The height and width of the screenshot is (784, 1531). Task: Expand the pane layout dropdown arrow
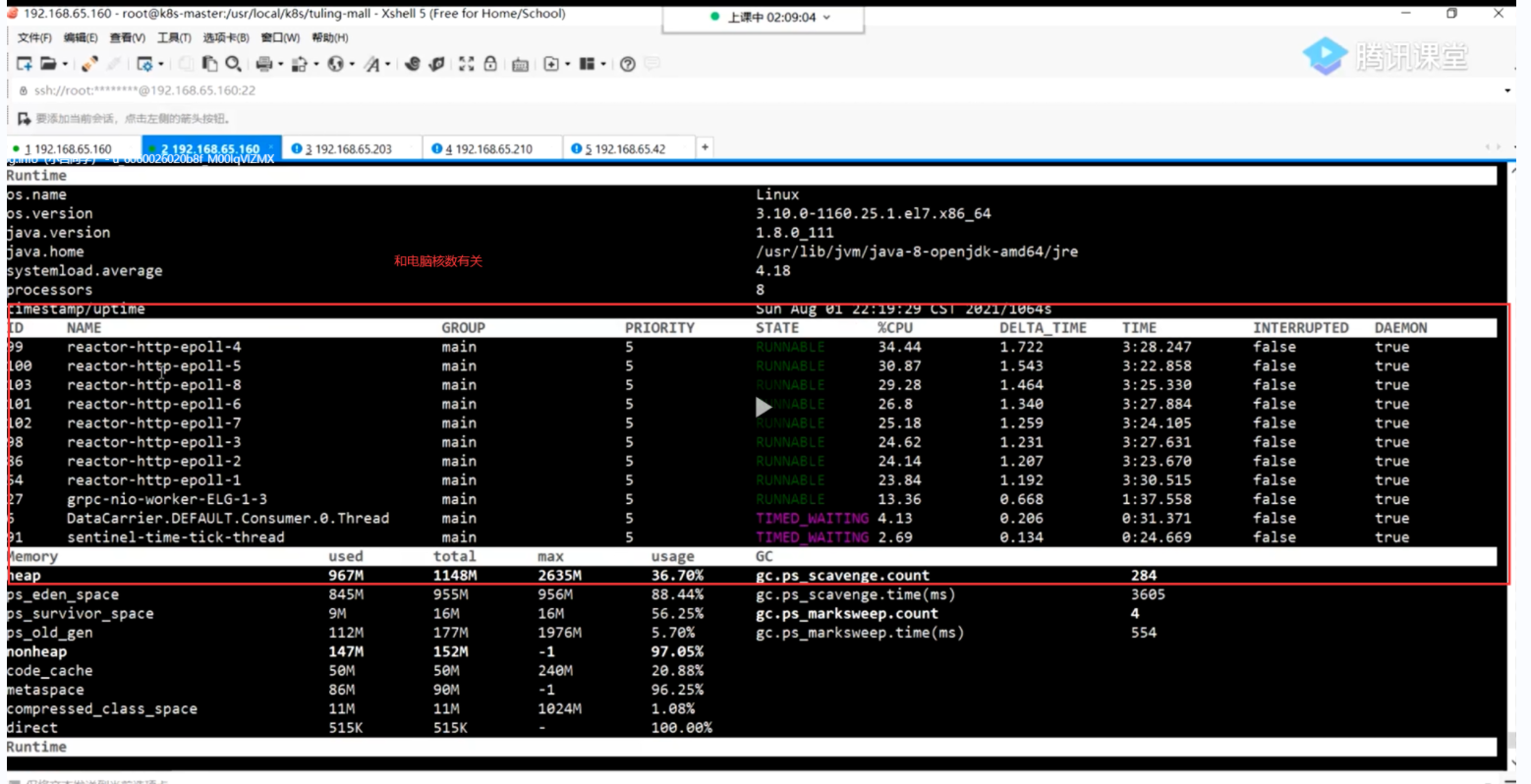click(603, 64)
